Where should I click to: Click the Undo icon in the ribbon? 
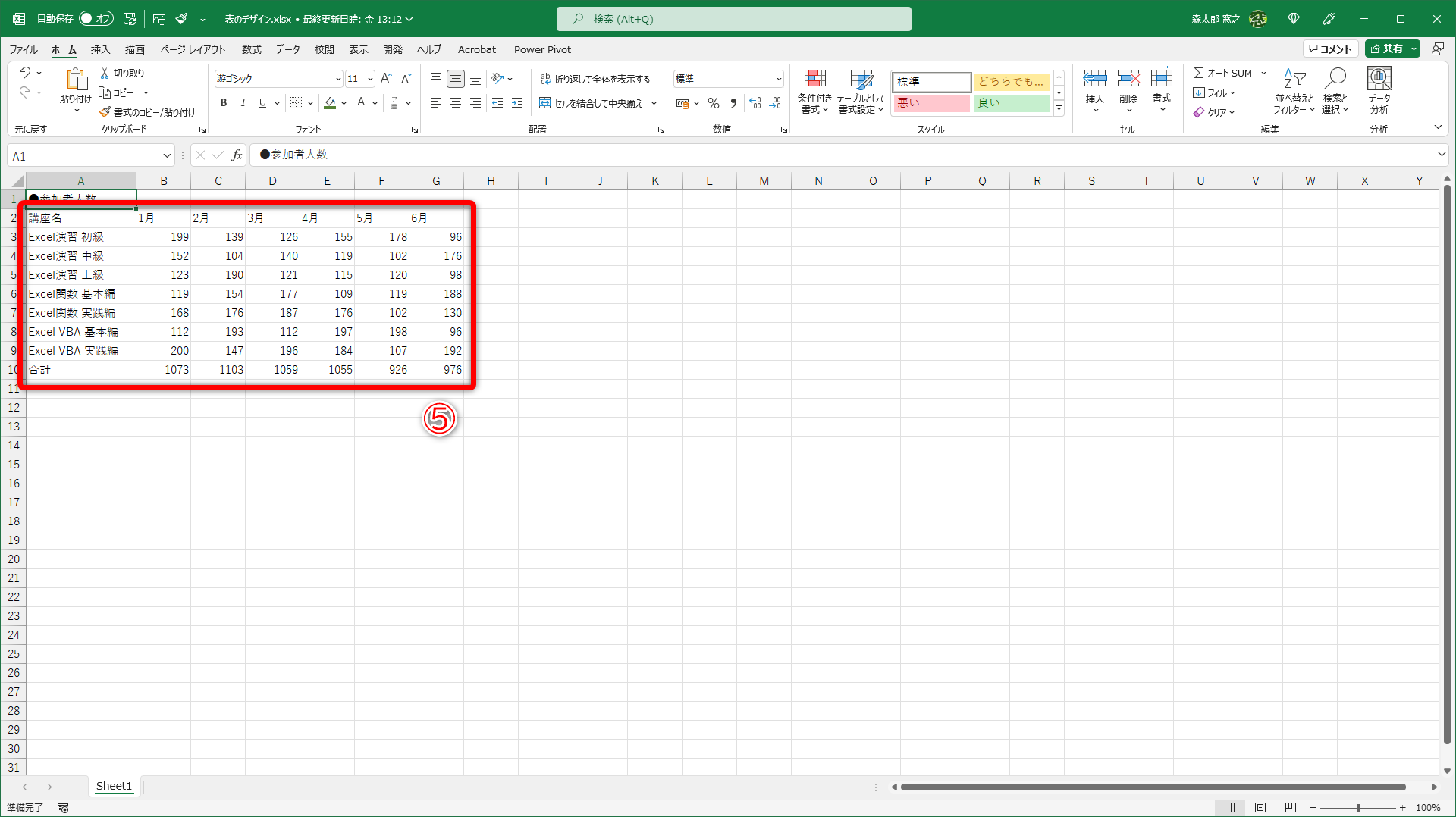[24, 73]
